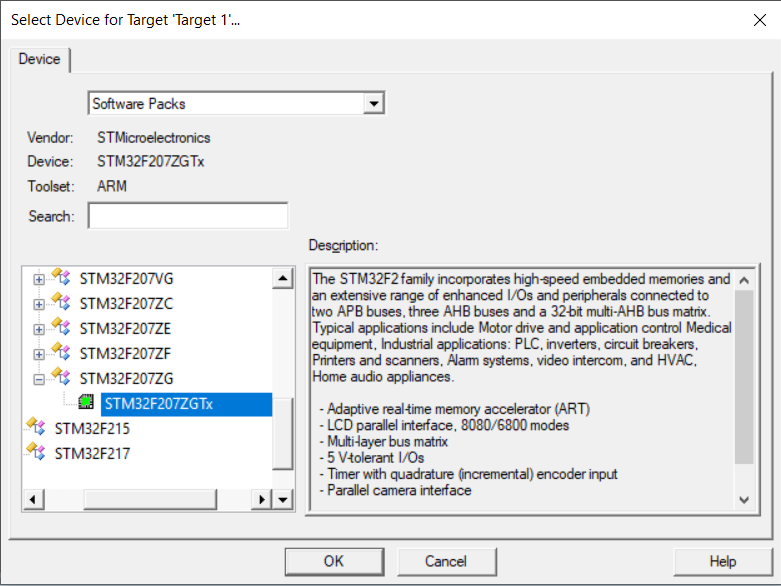Select STM32F207VG in device tree
The image size is (781, 586).
127,279
